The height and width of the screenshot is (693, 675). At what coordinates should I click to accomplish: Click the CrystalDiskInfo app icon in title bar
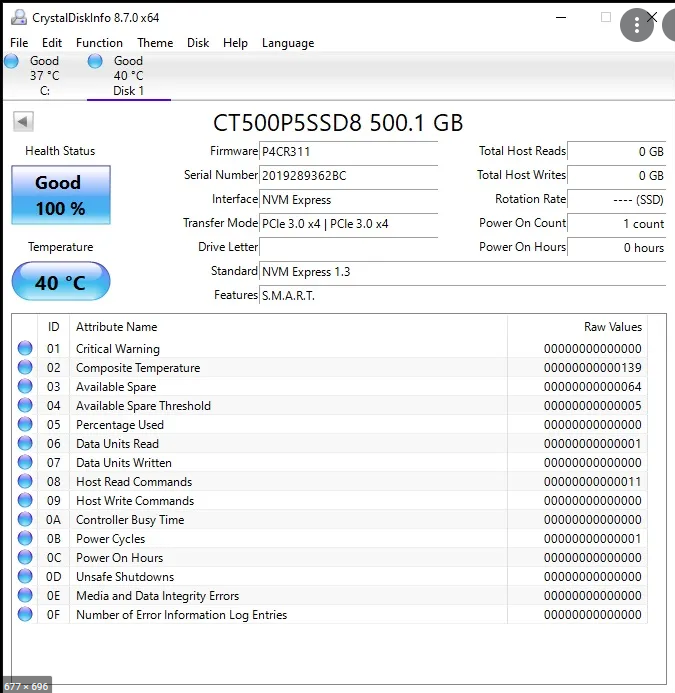[19, 17]
